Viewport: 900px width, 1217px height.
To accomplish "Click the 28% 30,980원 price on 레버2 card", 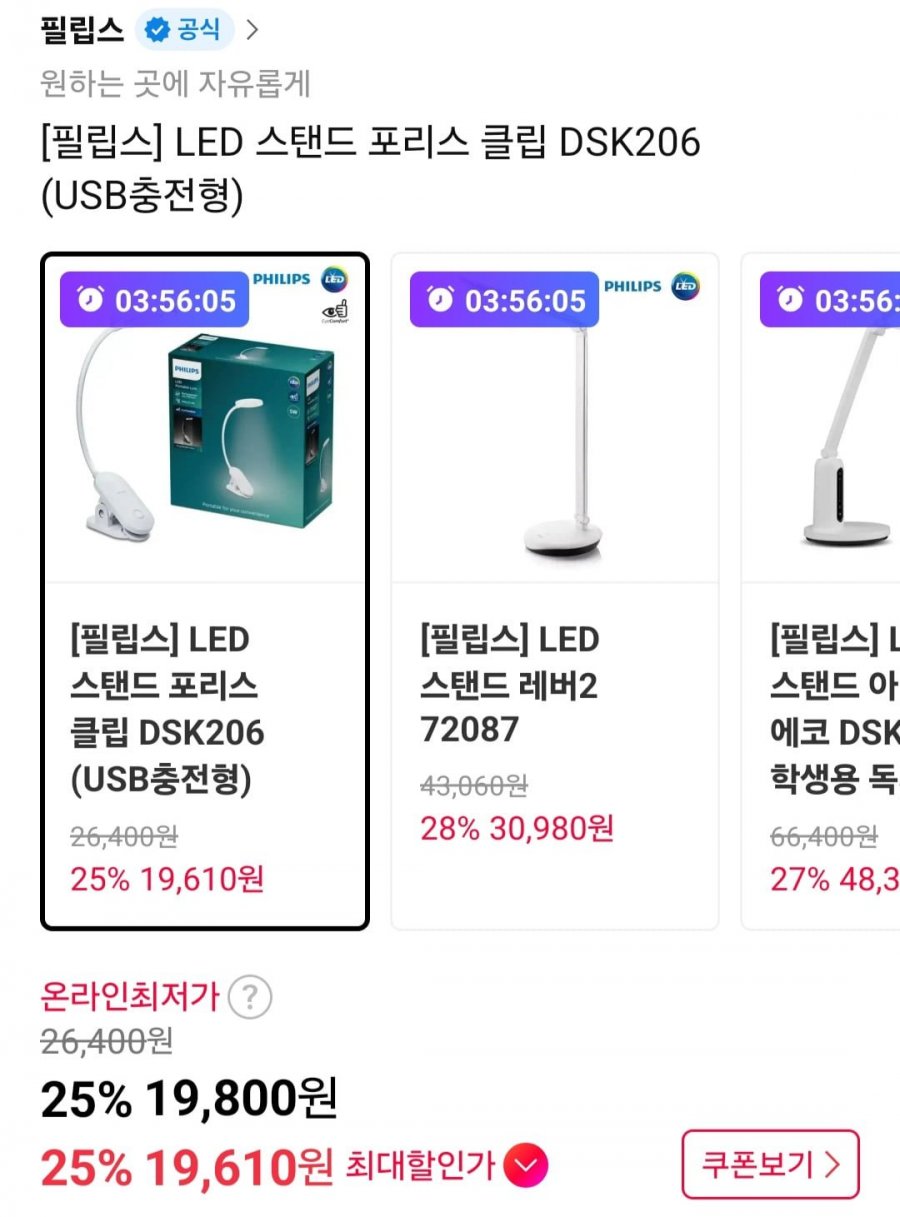I will (517, 828).
